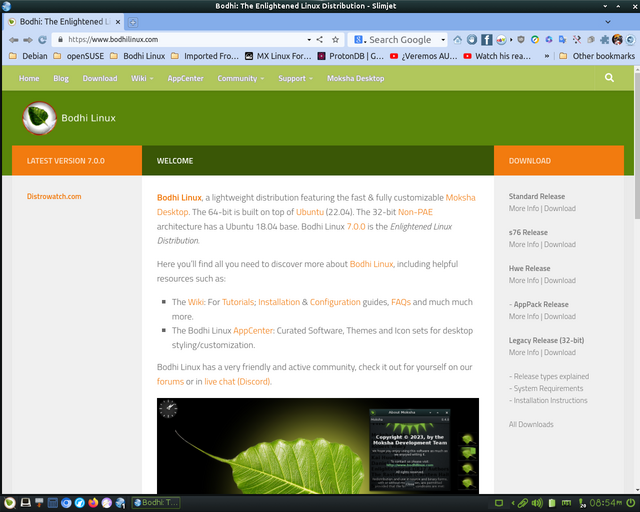Image resolution: width=640 pixels, height=512 pixels.
Task: Expand the Support menu
Action: (295, 78)
